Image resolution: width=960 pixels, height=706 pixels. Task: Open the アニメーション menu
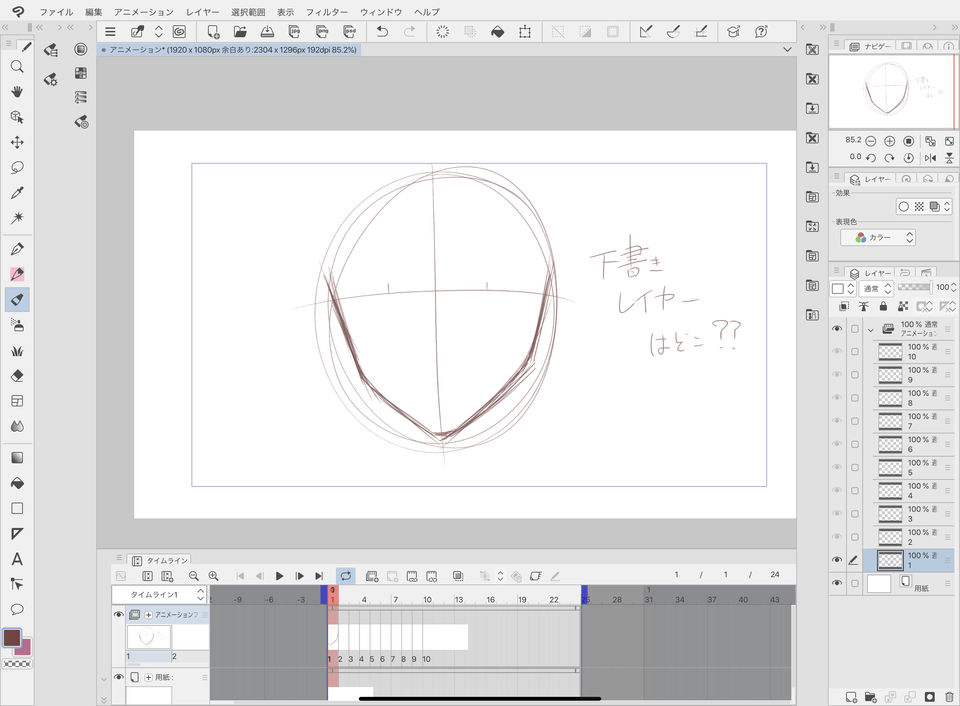[x=143, y=11]
